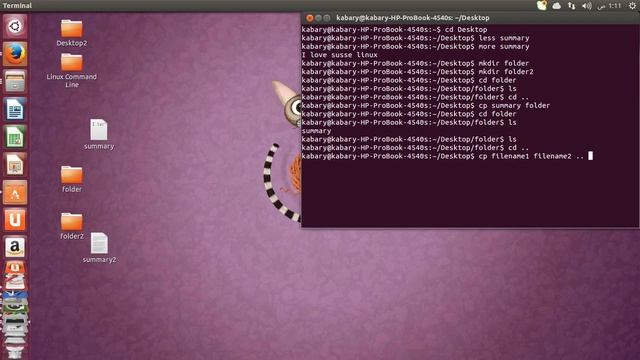Open LibreOffice Writer from the launcher

click(x=15, y=109)
